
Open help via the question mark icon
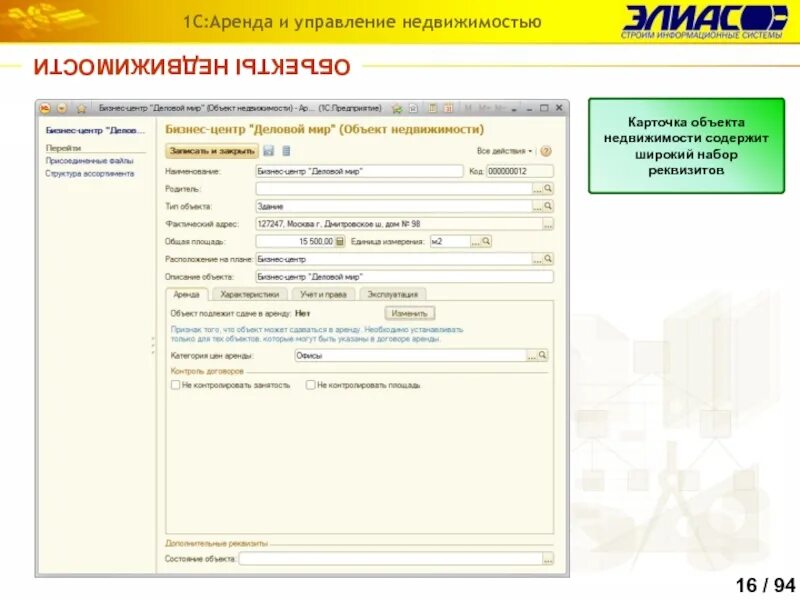(x=546, y=151)
